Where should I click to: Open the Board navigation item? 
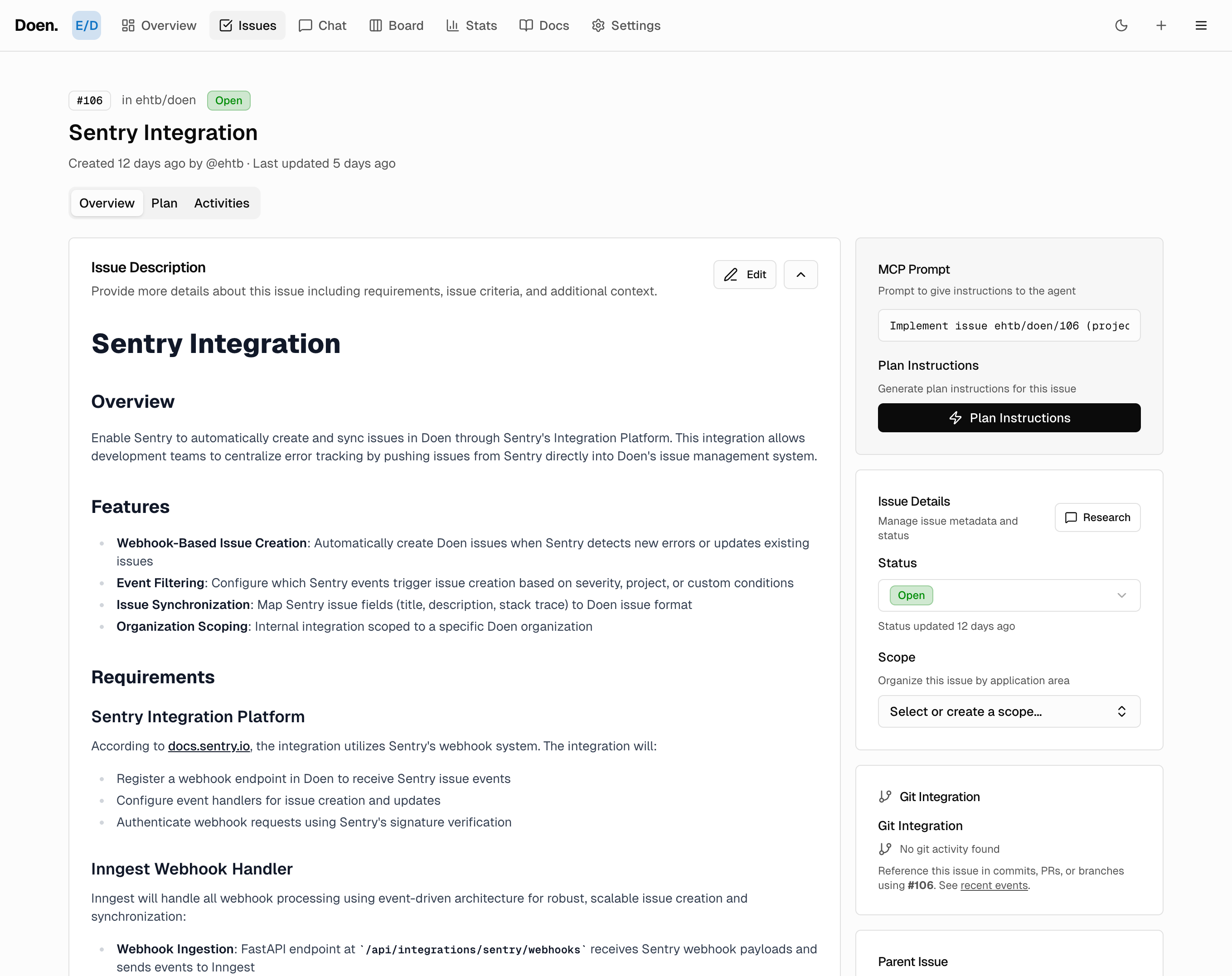coord(396,26)
